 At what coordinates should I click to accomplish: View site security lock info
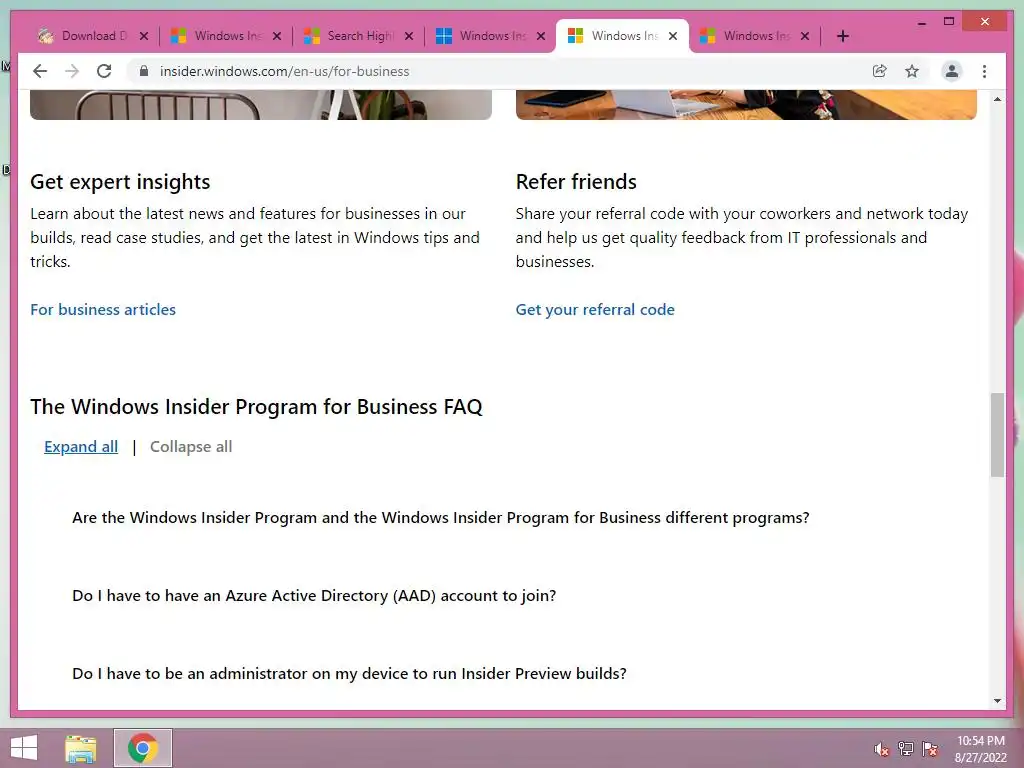tap(144, 71)
